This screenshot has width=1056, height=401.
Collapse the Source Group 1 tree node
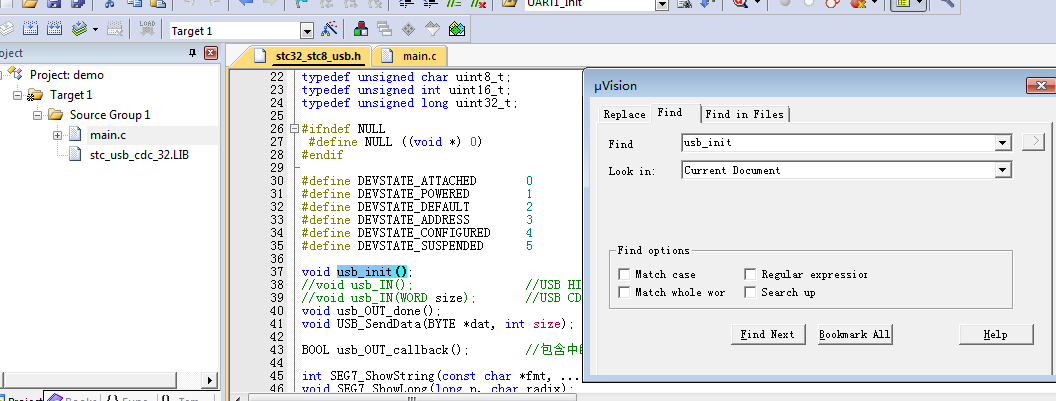pyautogui.click(x=38, y=115)
